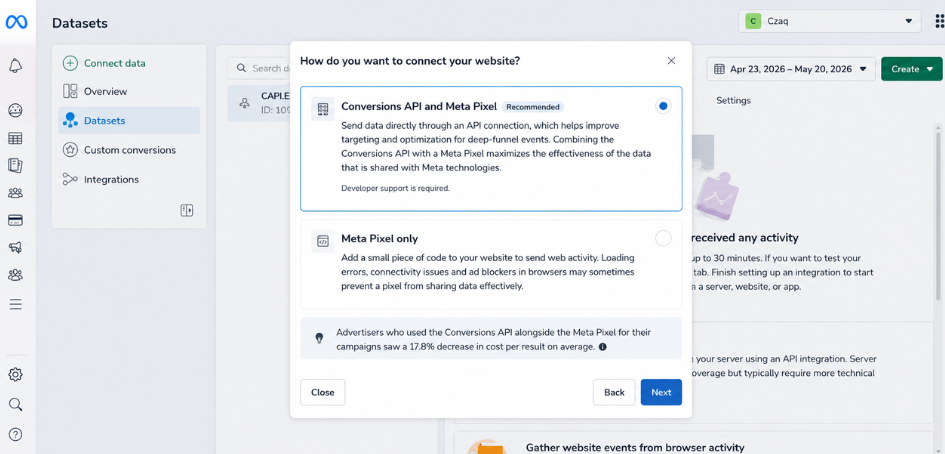Select the CAPLE dataset row
This screenshot has width=945, height=454.
coord(259,103)
